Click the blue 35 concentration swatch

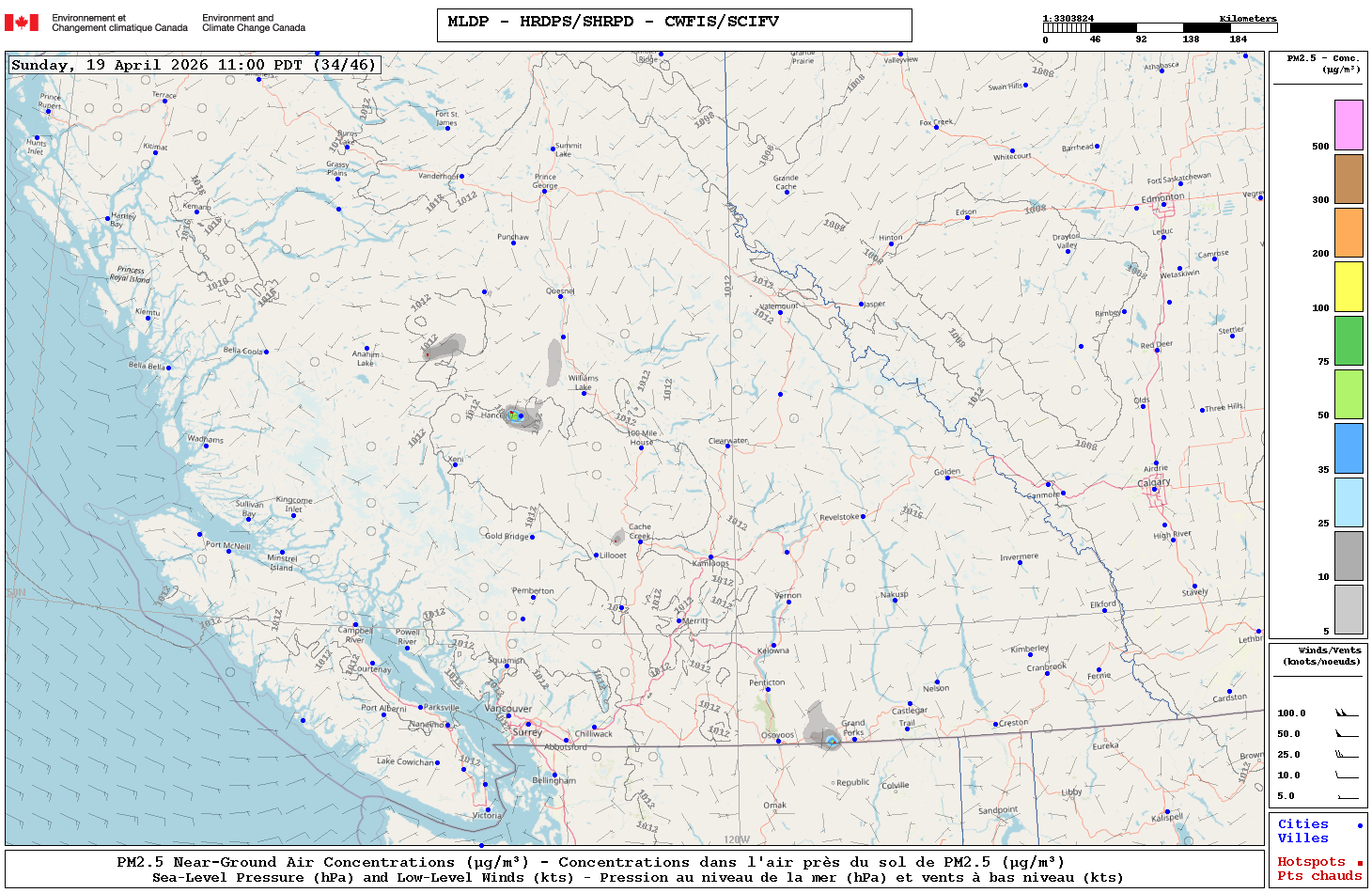[x=1349, y=448]
